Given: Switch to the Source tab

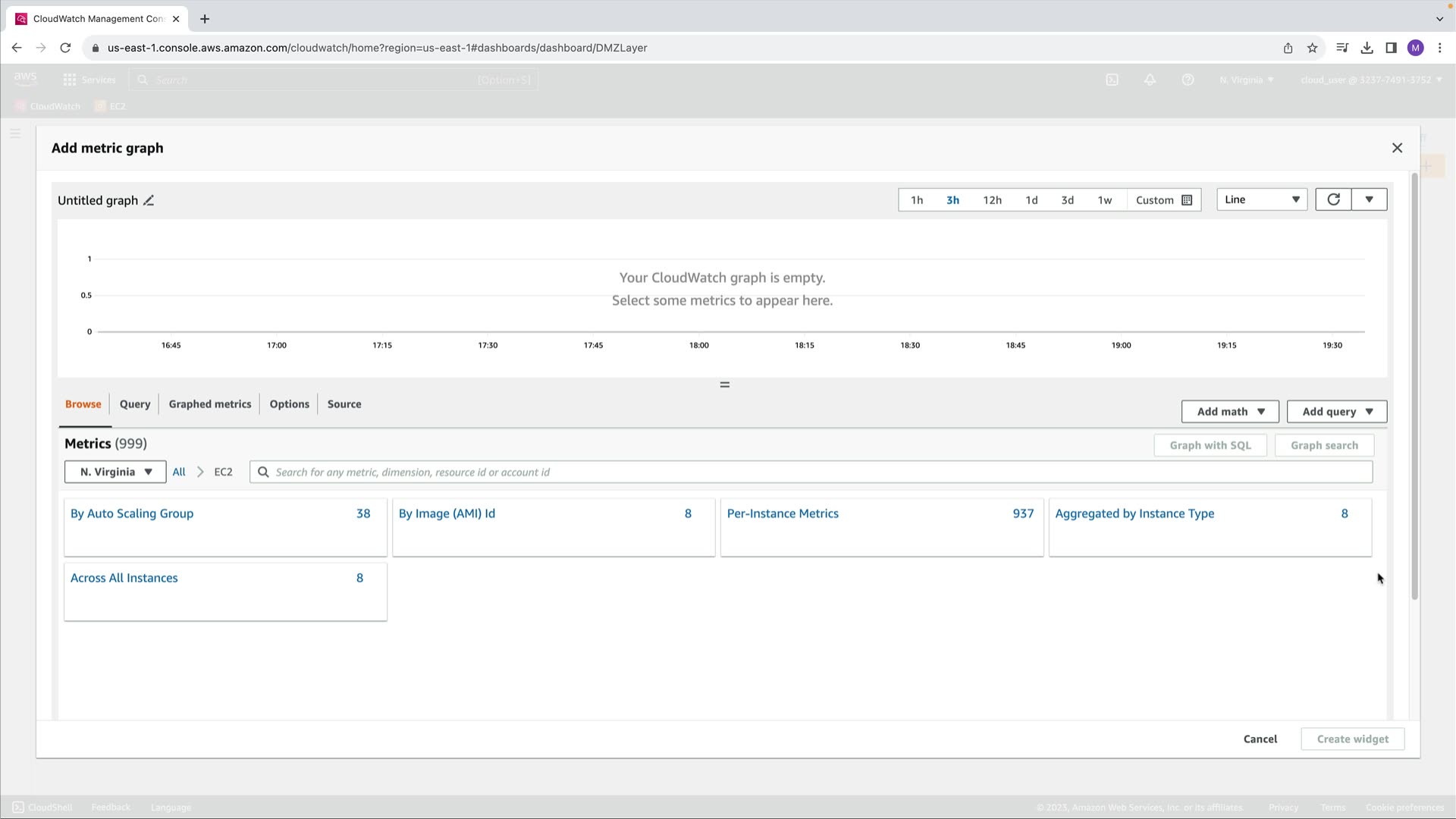Looking at the screenshot, I should [x=344, y=404].
